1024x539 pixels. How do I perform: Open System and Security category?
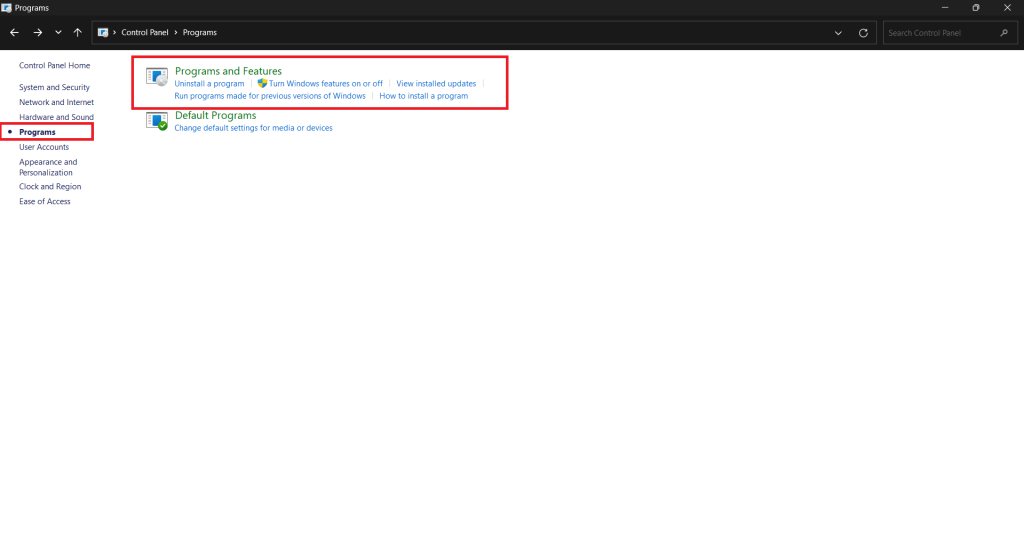[54, 87]
